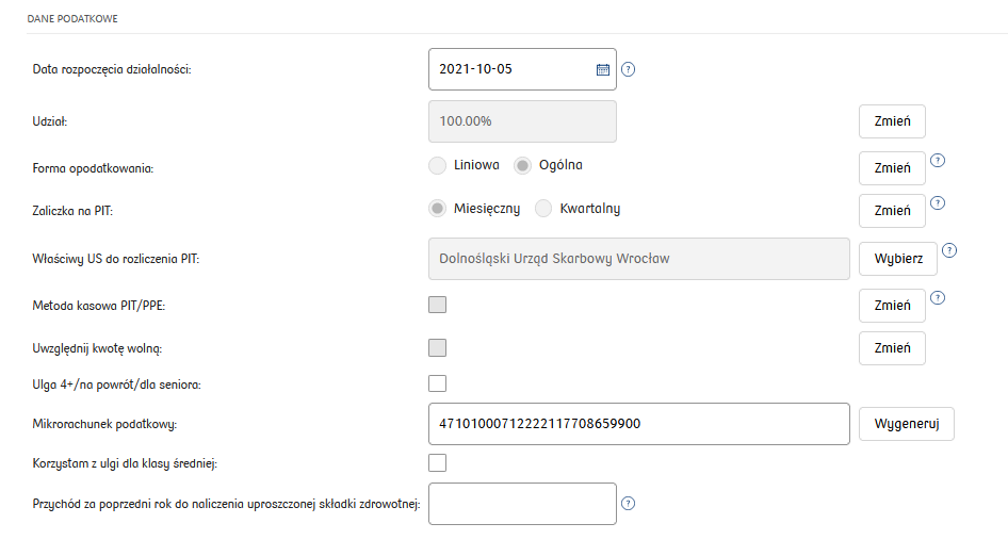Show help for previous year income field
Viewport: 1008px width, 556px height.
click(628, 503)
